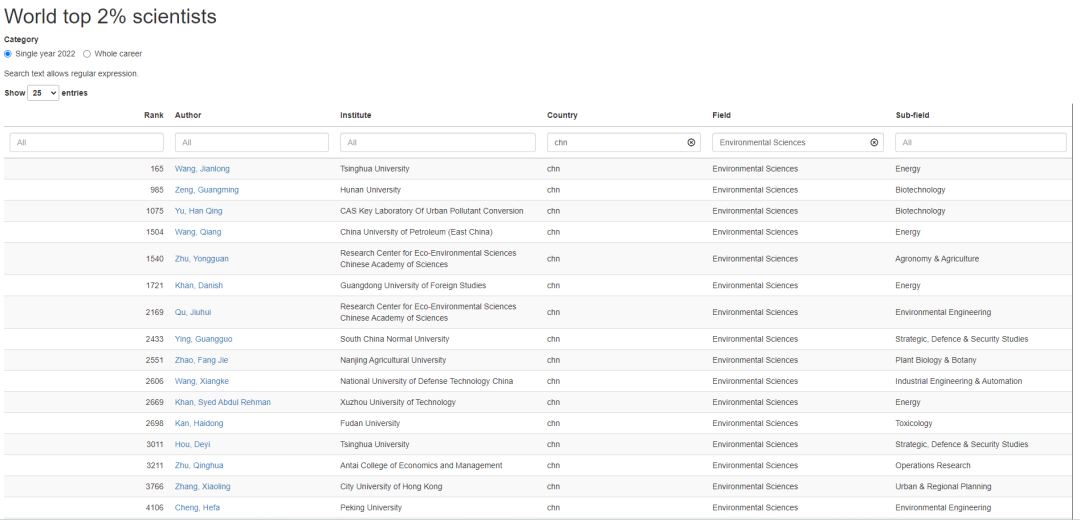Open author link Wang, Qiang
Screen dimensions: 1080x520
point(198,232)
